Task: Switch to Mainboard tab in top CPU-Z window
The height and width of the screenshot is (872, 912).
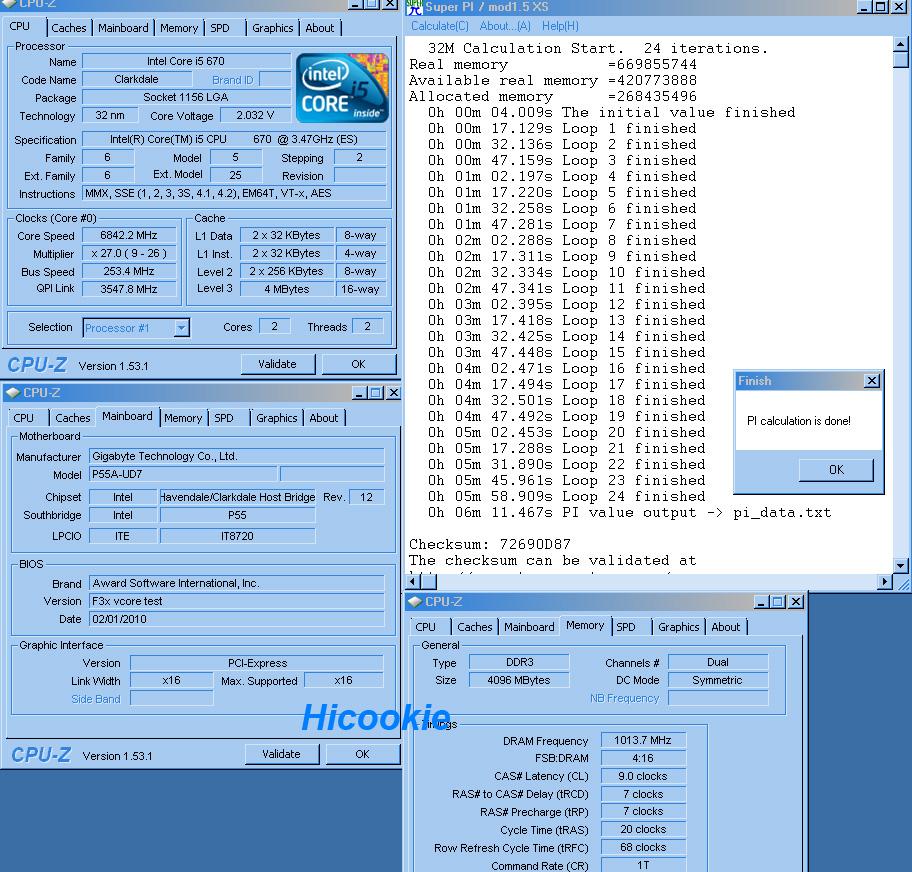Action: click(x=123, y=28)
